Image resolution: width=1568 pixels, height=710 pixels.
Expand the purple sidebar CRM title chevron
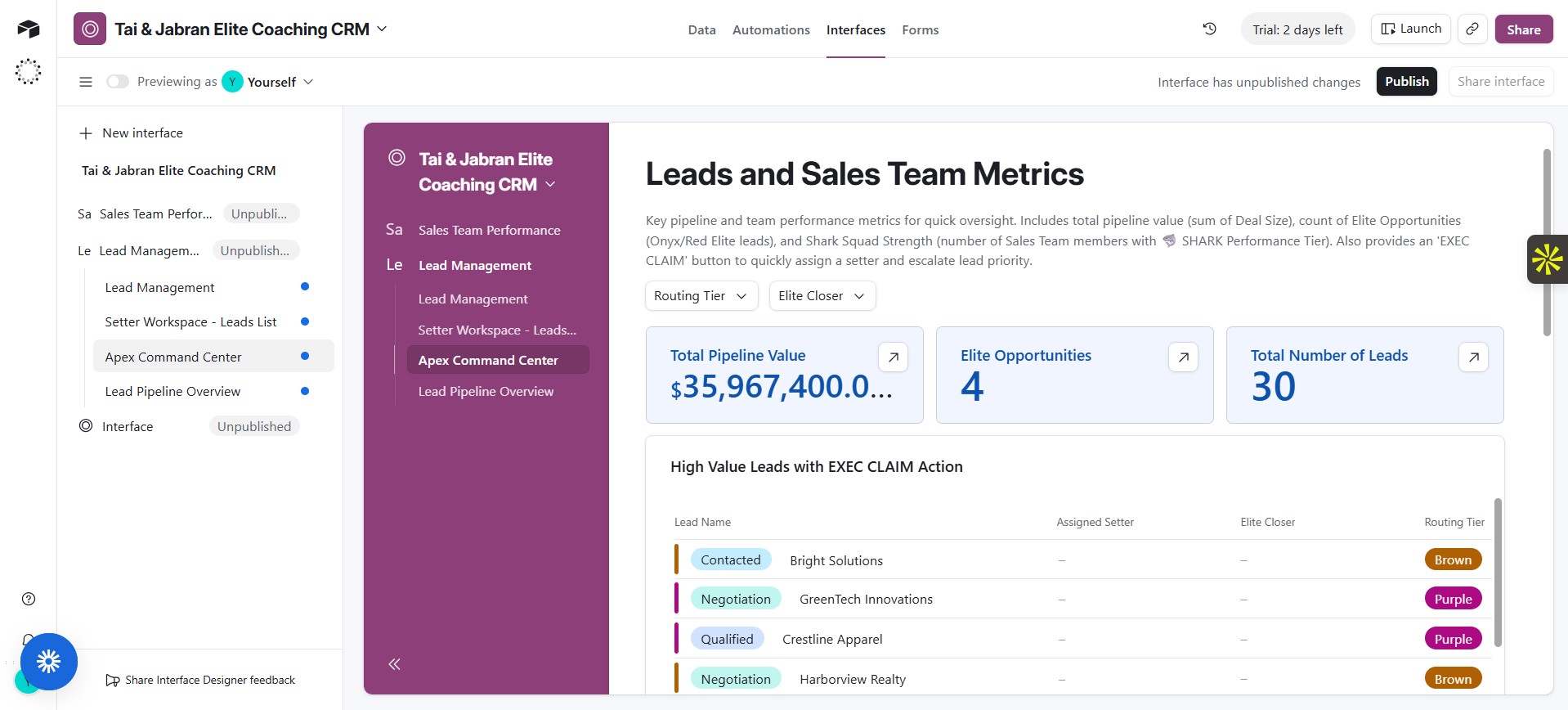tap(550, 184)
